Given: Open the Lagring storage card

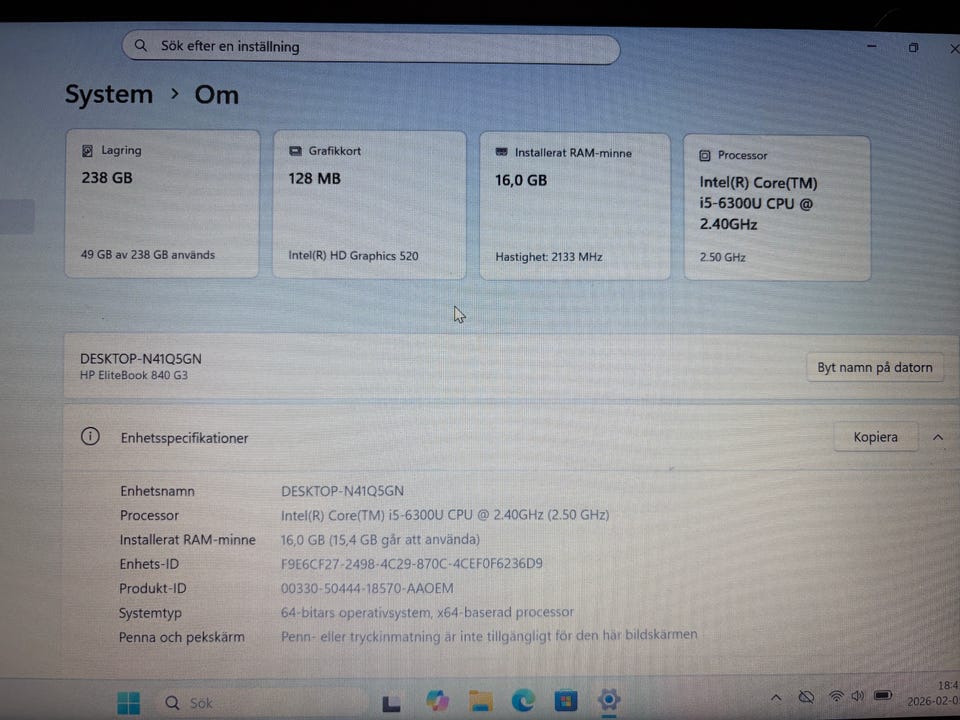Looking at the screenshot, I should coord(162,204).
